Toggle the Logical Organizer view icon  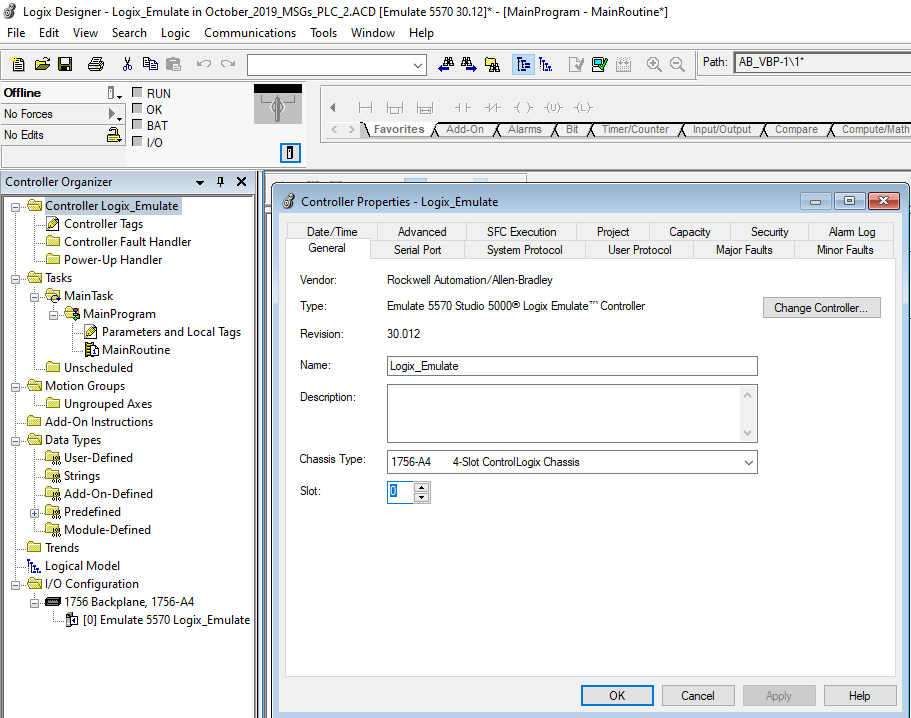pyautogui.click(x=546, y=64)
